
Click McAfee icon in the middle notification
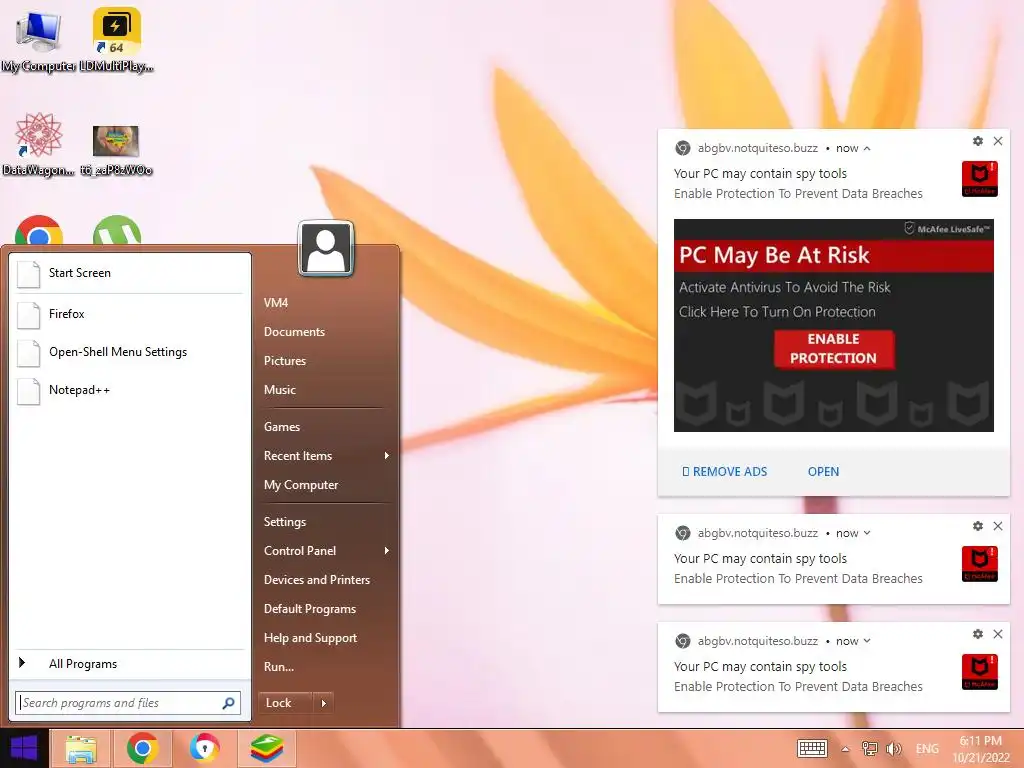click(980, 564)
